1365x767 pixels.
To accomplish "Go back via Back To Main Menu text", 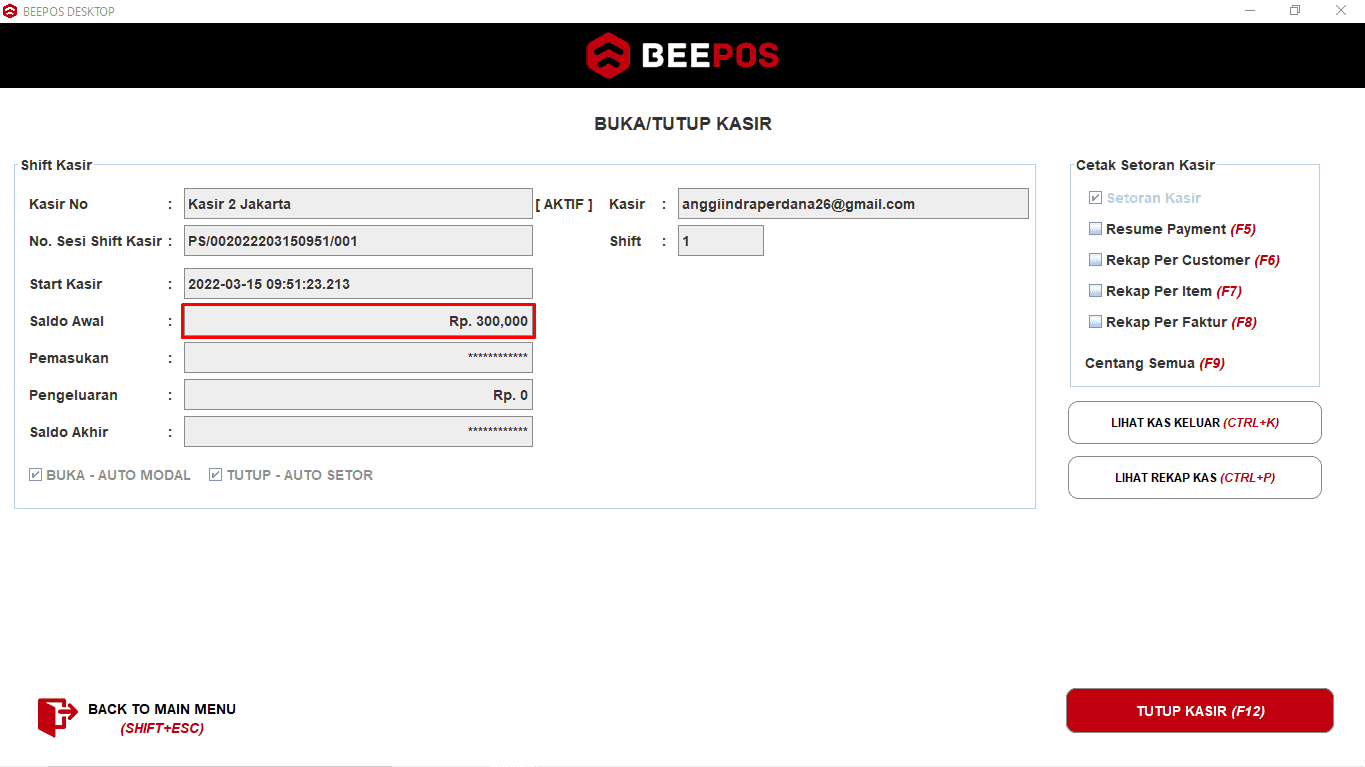I will 162,709.
